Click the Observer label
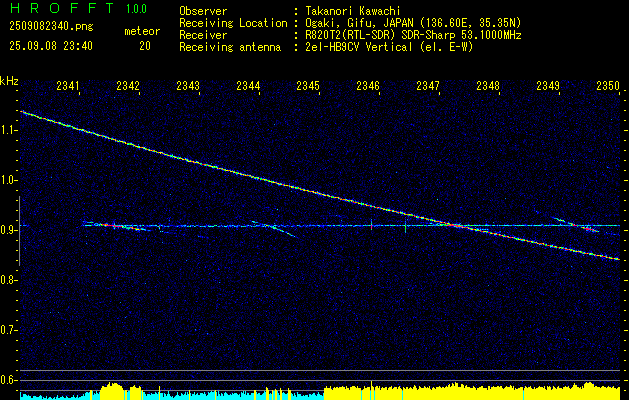629x400 pixels. 203,11
